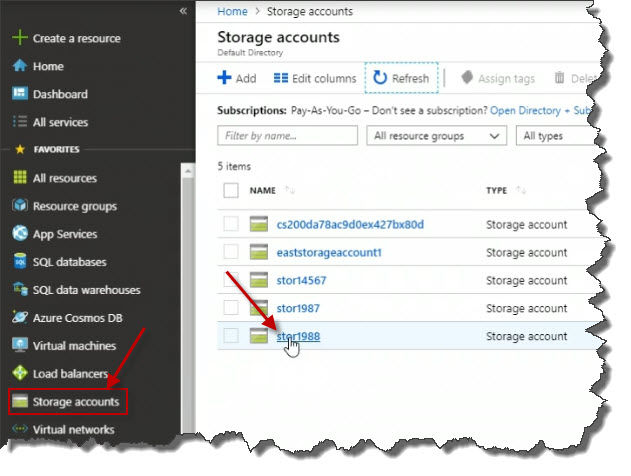Screen dimensions: 631x476
Task: Click the Resource groups cube icon
Action: 20,205
